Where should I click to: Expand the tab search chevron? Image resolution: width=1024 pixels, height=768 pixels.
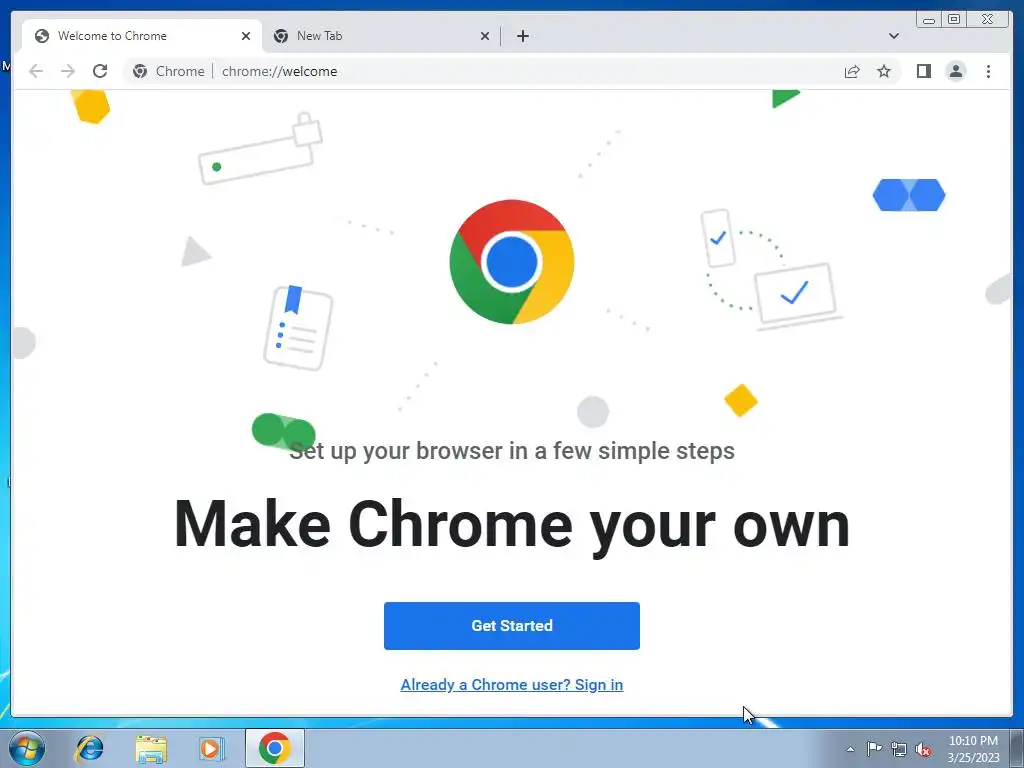click(x=893, y=36)
